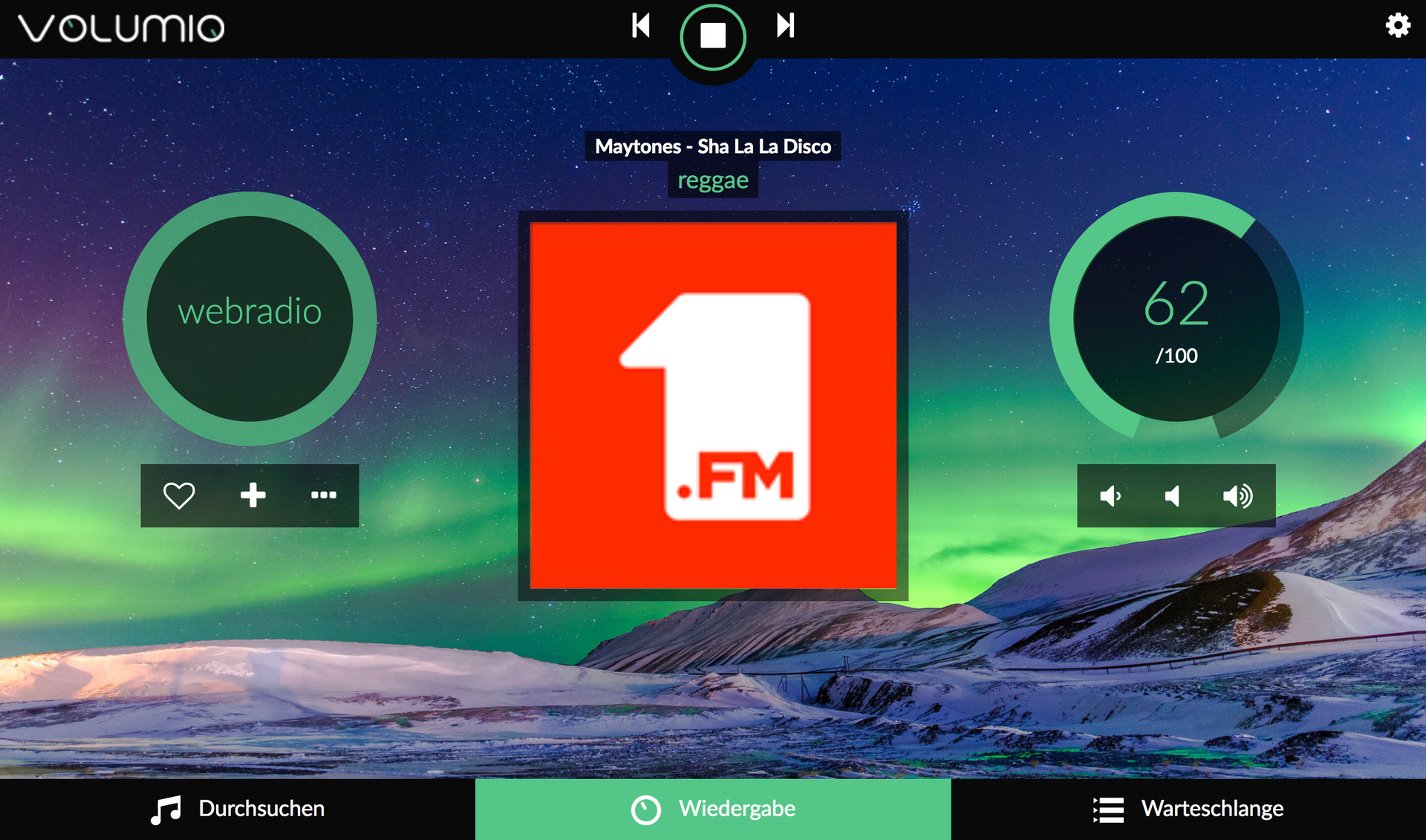This screenshot has width=1426, height=840.
Task: Skip to the next track
Action: (785, 25)
